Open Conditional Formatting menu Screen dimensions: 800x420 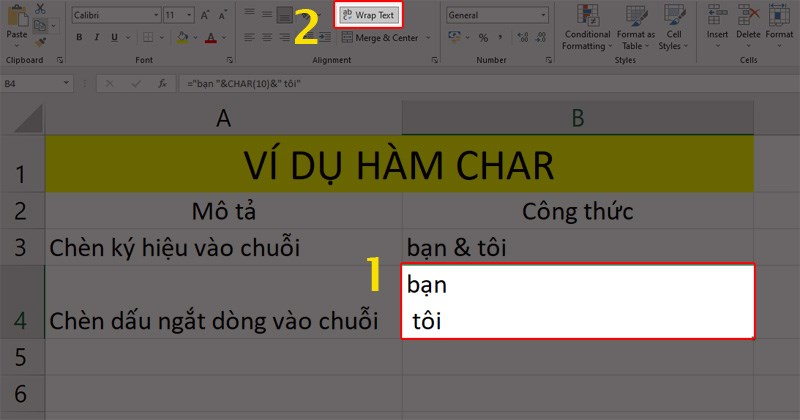pos(587,27)
